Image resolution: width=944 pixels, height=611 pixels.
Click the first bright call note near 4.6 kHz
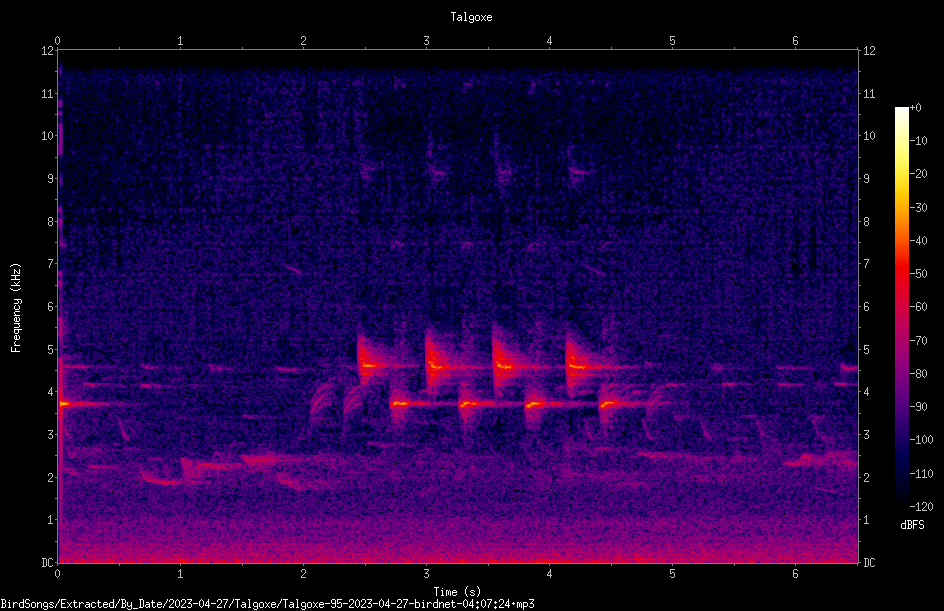(368, 365)
